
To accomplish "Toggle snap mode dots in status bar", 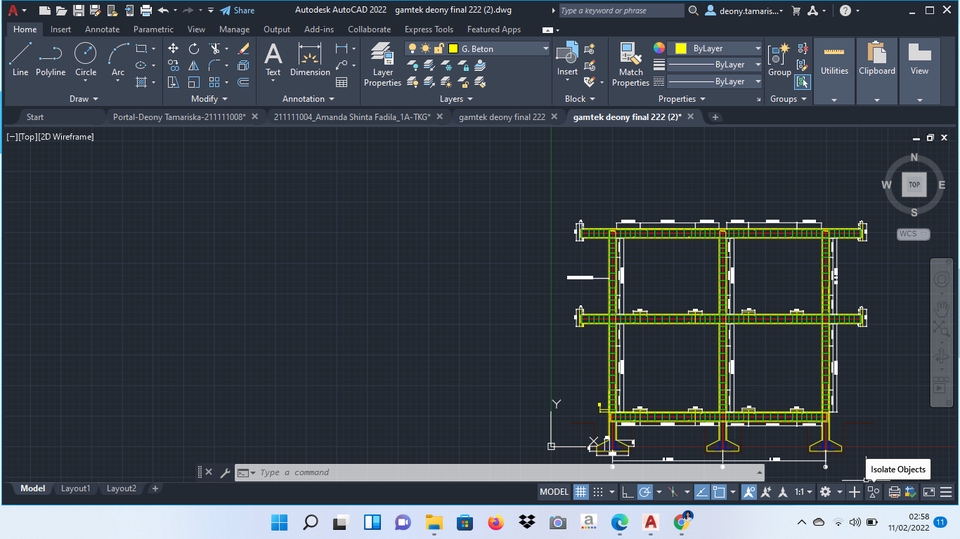I will point(598,492).
